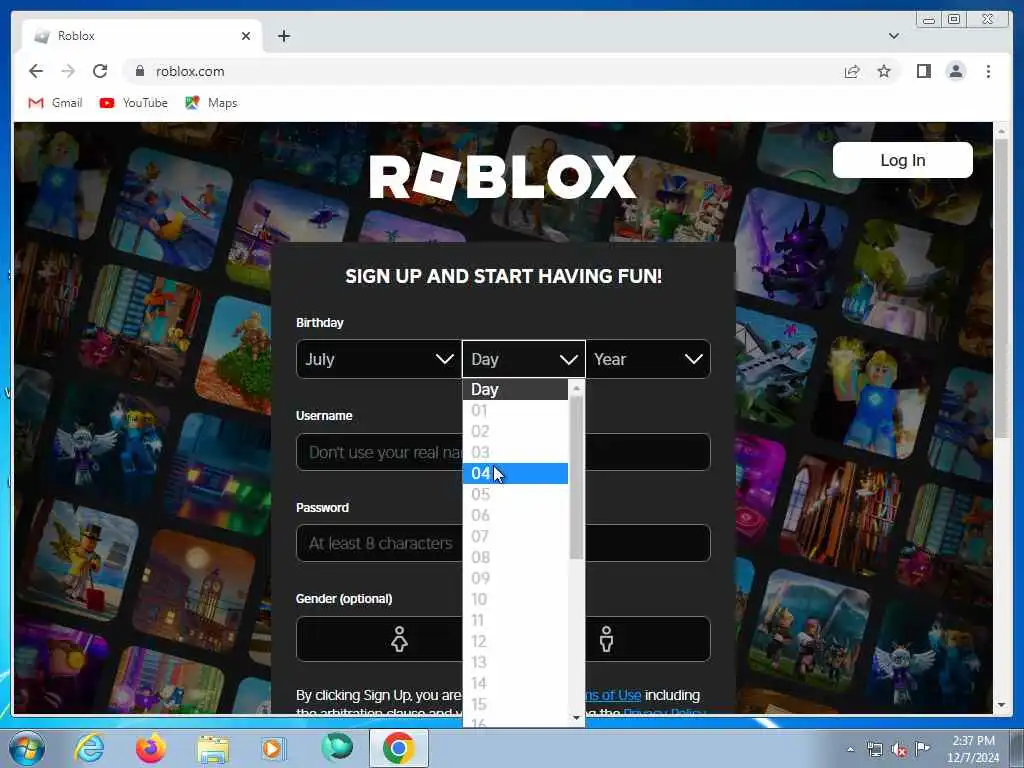Screen dimensions: 1024x768
Task: Select the female gender icon
Action: [399, 639]
